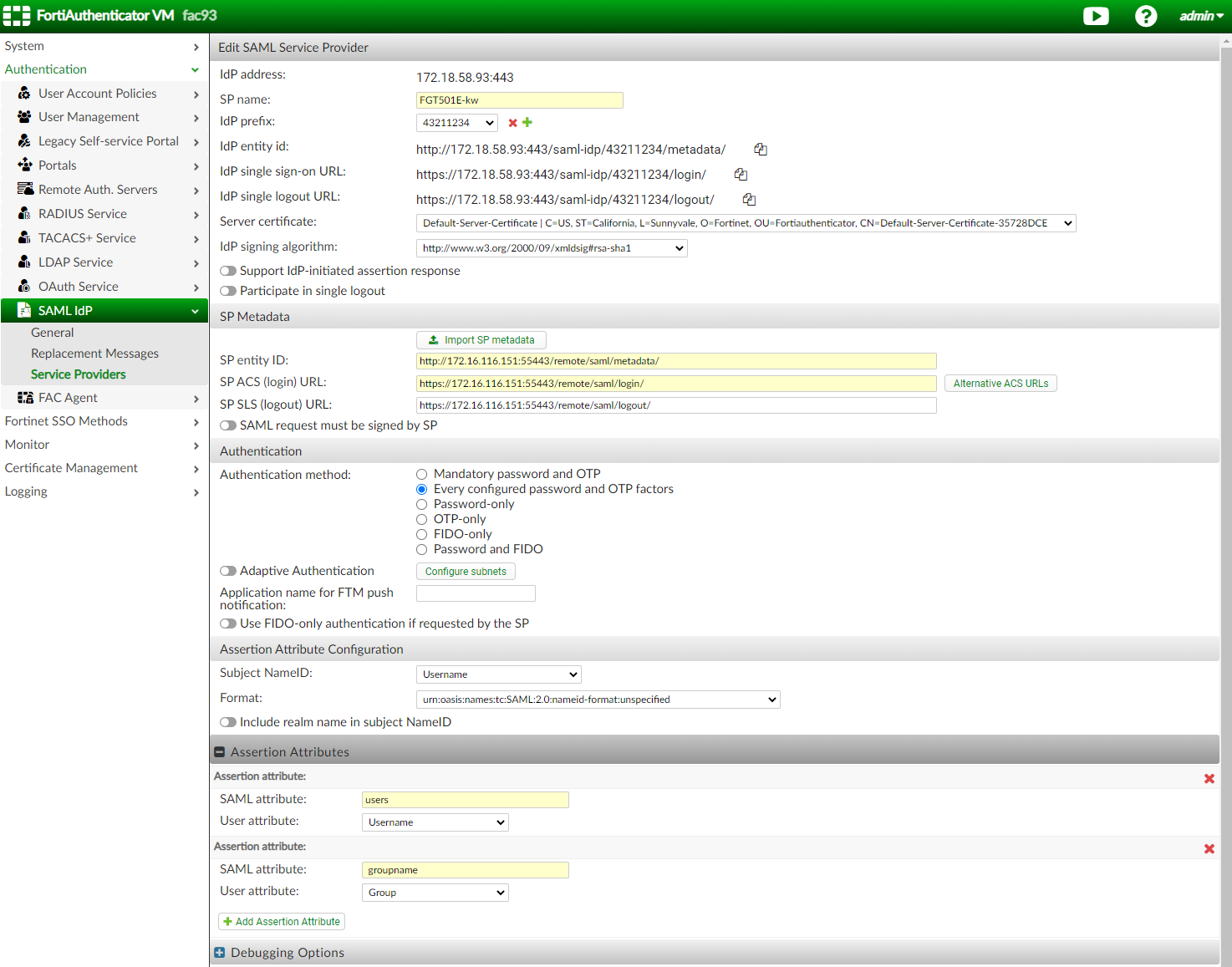Copy the IdP entity id URL
The width and height of the screenshot is (1232, 967).
coord(760,149)
